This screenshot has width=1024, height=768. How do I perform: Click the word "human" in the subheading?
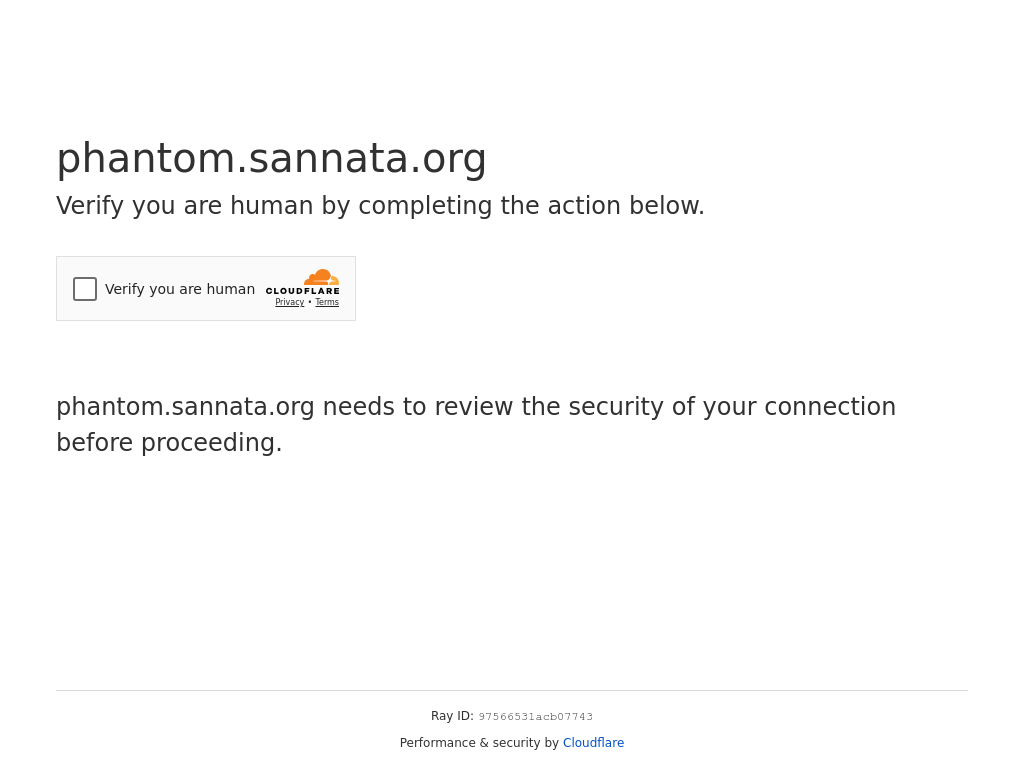[272, 206]
